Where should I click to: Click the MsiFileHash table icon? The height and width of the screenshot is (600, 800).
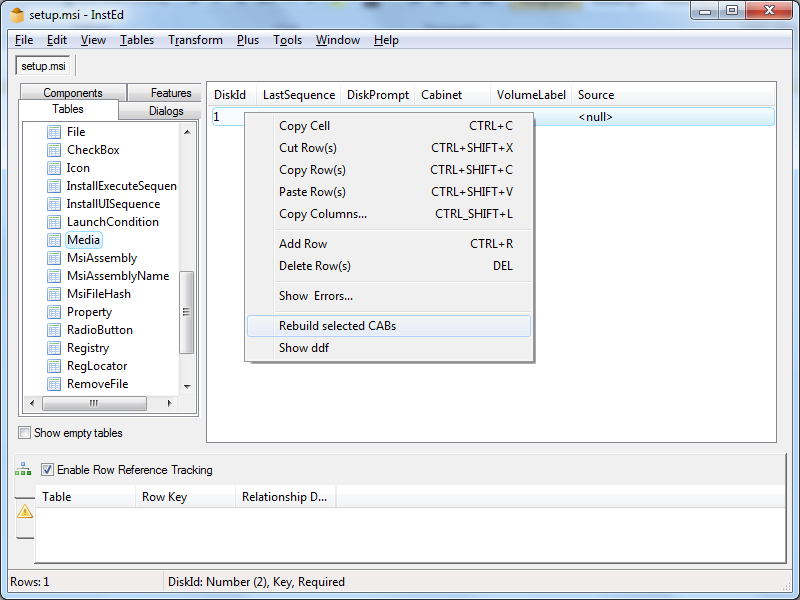coord(55,294)
